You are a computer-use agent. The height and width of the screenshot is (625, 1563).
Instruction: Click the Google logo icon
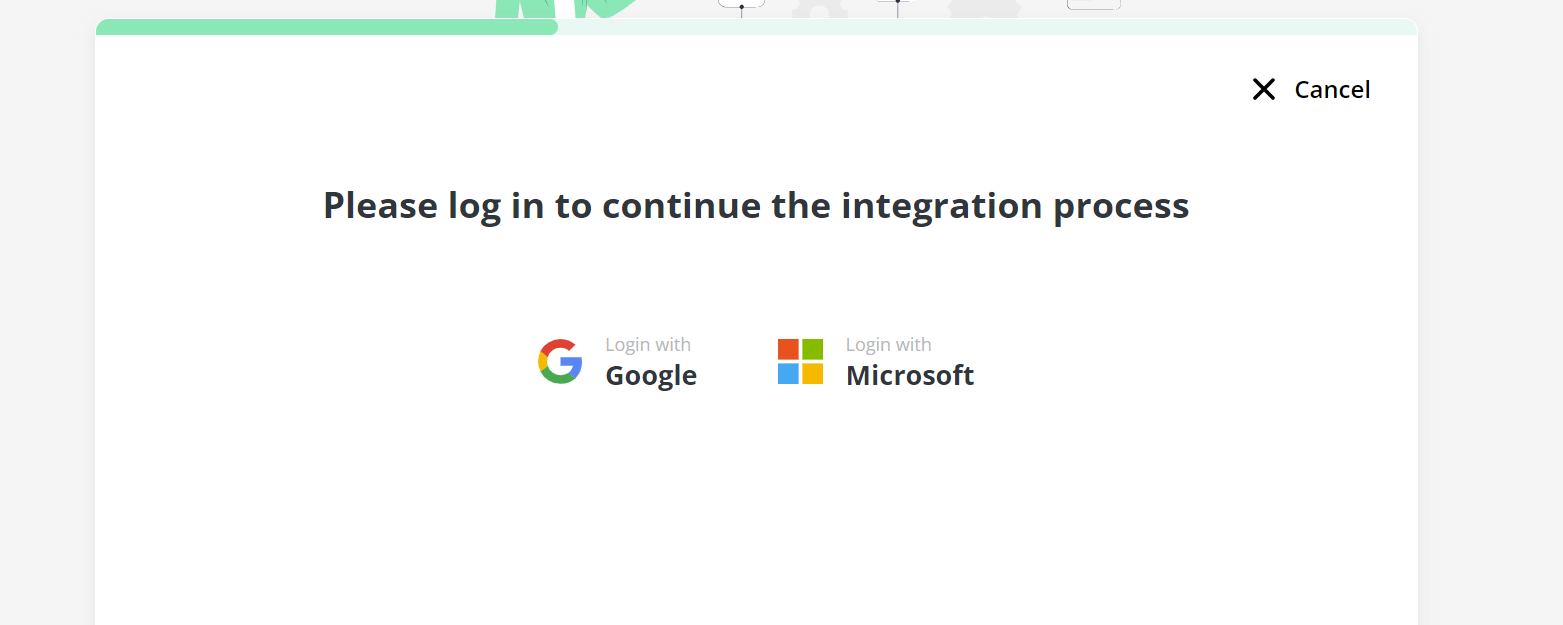[x=560, y=361]
